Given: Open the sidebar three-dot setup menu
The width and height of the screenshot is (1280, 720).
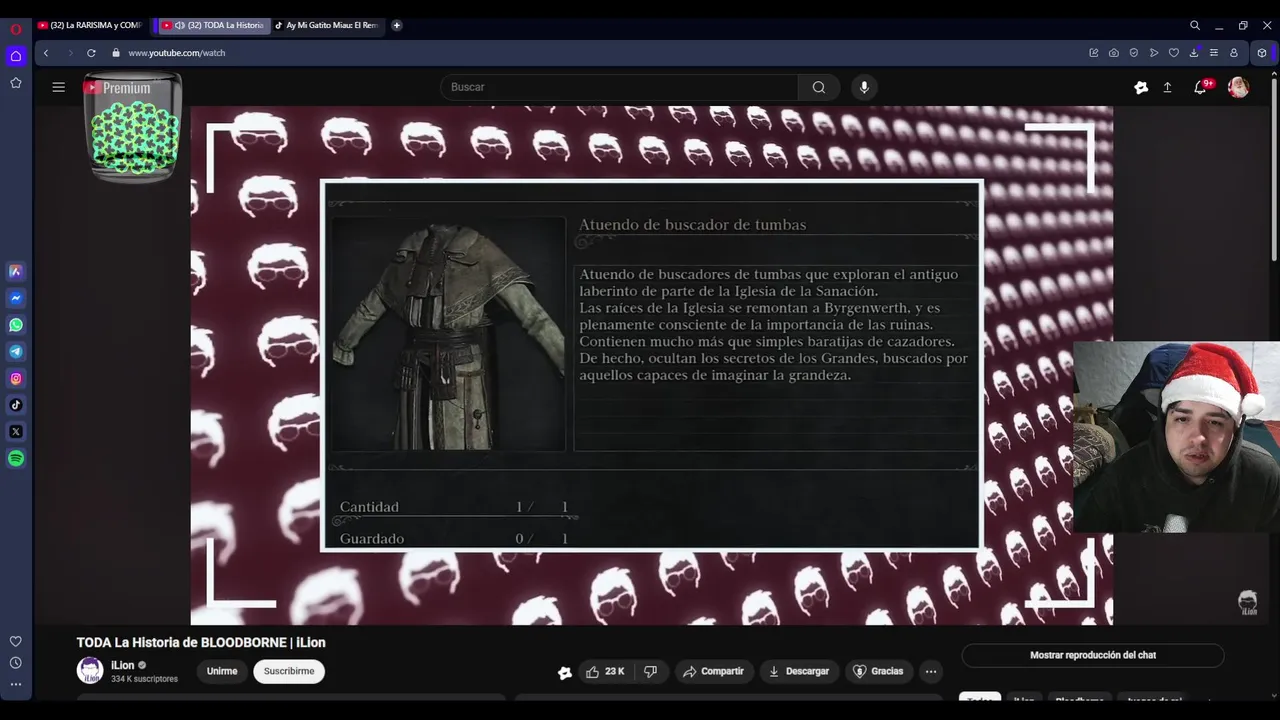Looking at the screenshot, I should [16, 684].
